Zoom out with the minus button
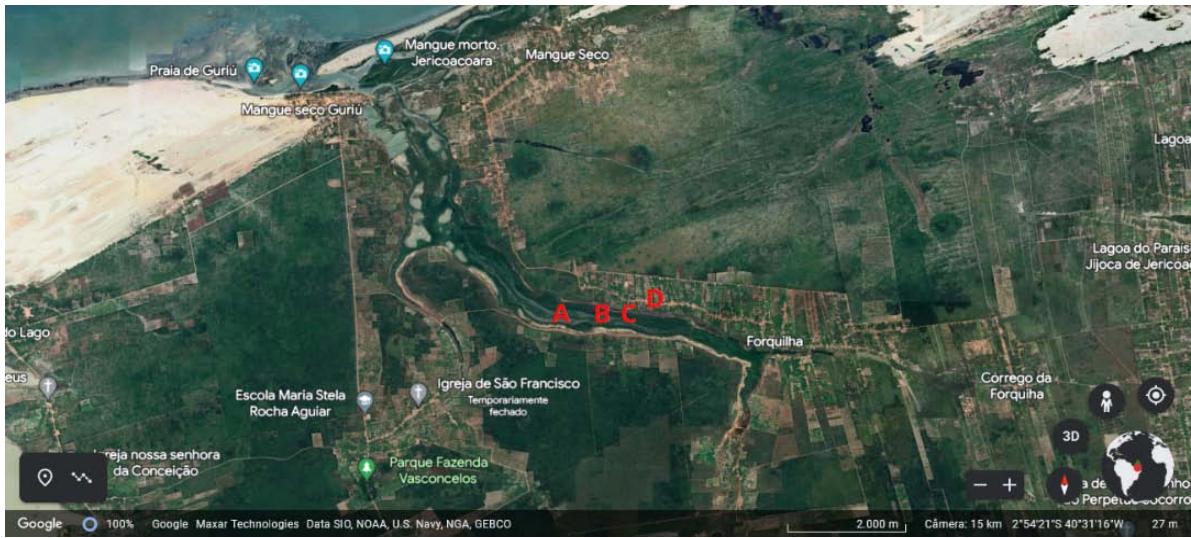The image size is (1191, 538). [980, 485]
